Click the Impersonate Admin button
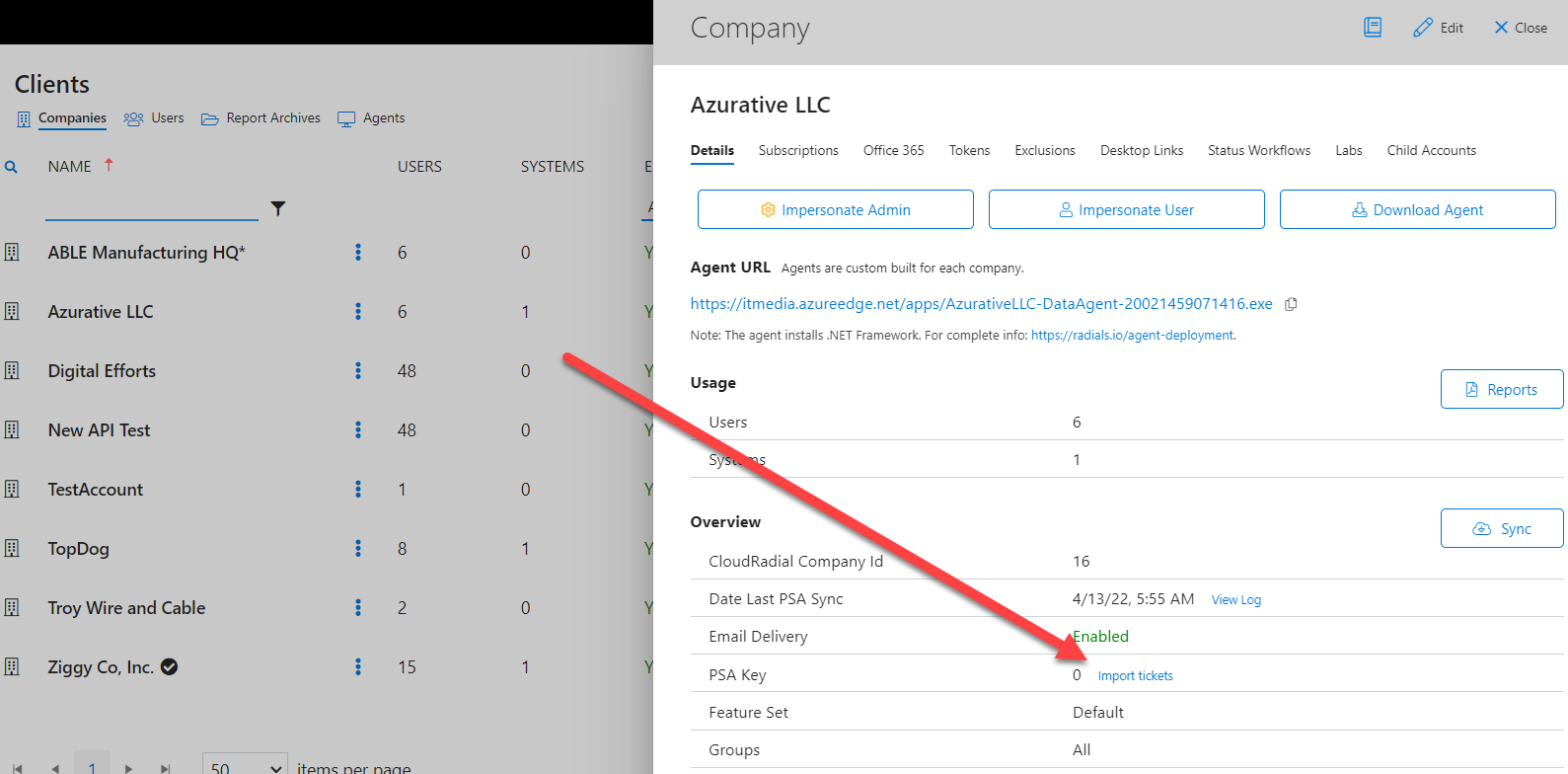 point(836,209)
